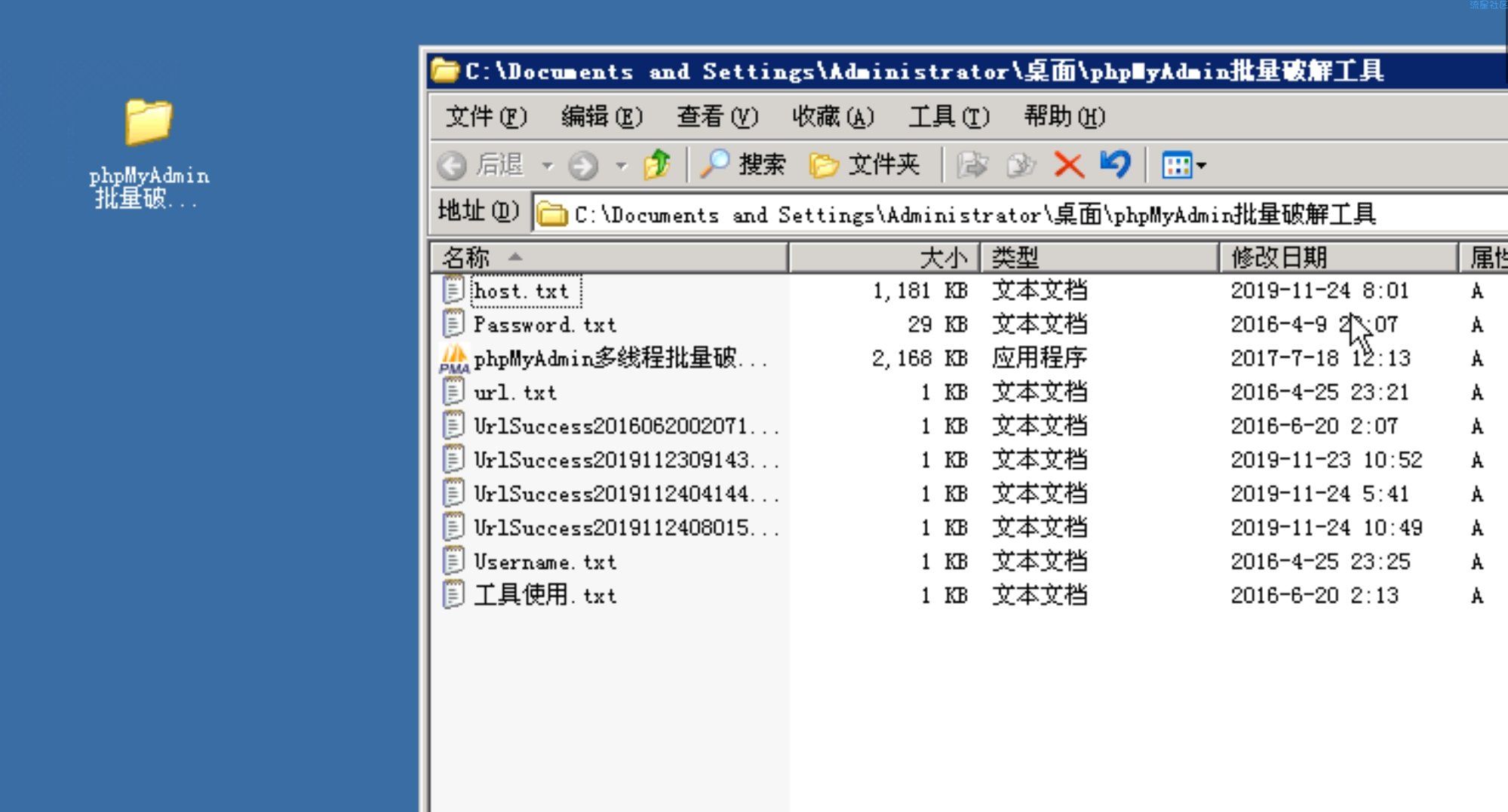Click the text document icon of Username.txt
Image resolution: width=1508 pixels, height=812 pixels.
point(453,562)
